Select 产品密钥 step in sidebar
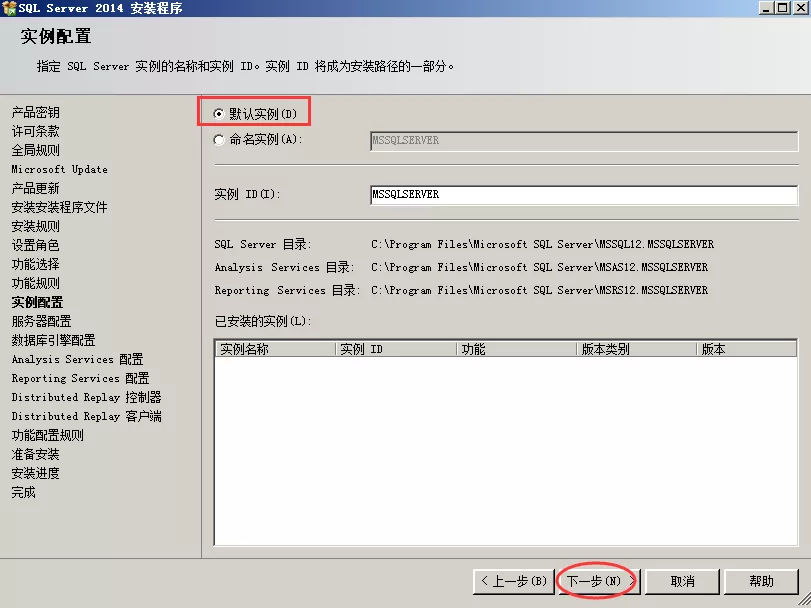811x608 pixels. coord(36,113)
